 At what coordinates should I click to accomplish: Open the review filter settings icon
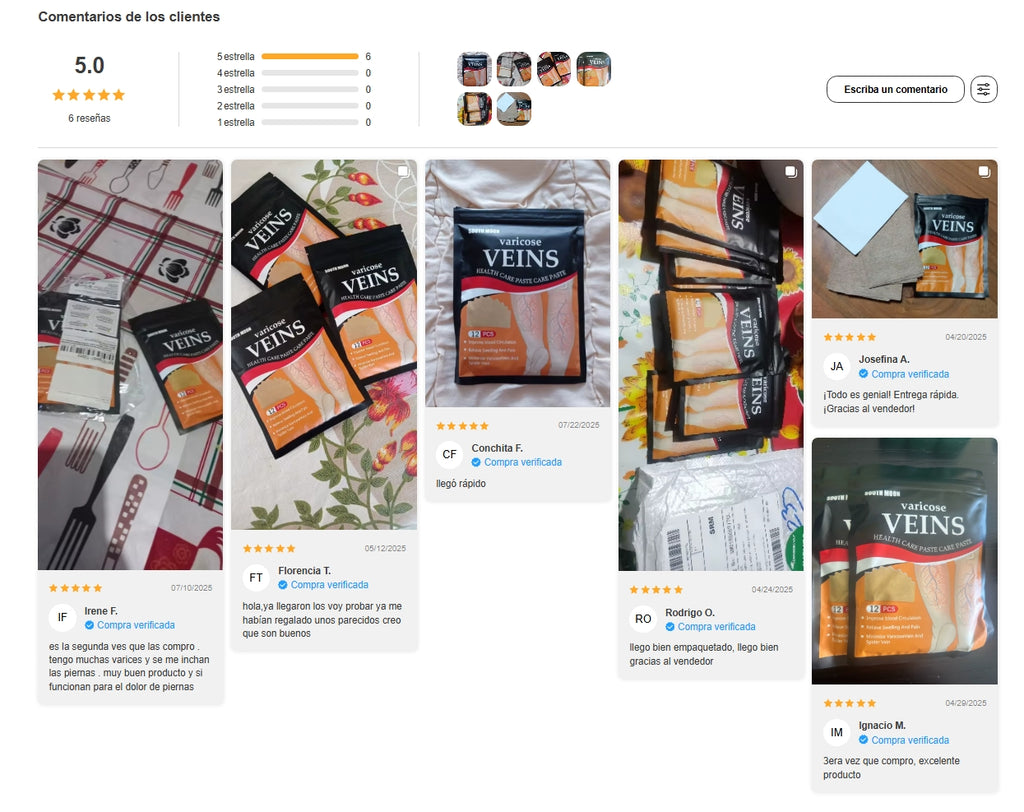(984, 89)
